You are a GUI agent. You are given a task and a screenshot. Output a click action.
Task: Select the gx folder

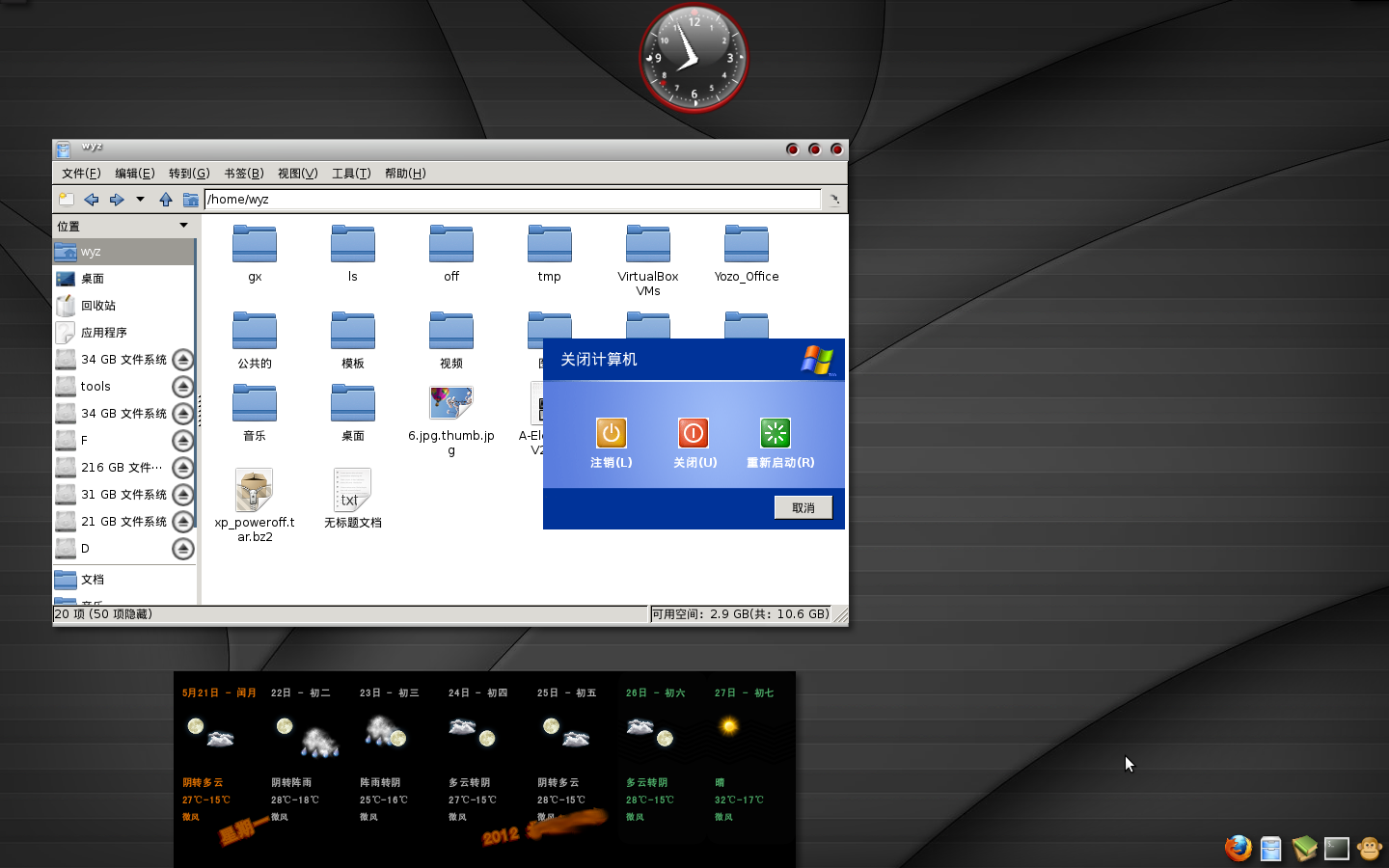[255, 253]
